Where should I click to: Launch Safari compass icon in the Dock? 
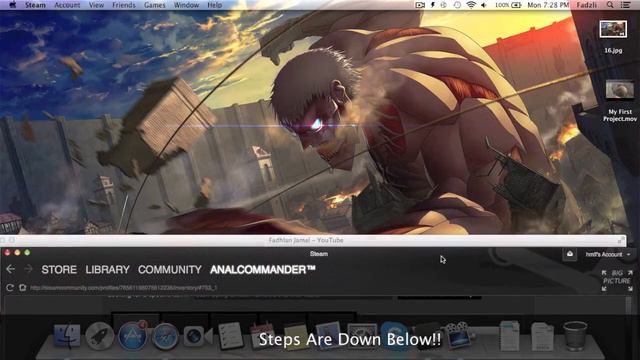click(x=165, y=336)
